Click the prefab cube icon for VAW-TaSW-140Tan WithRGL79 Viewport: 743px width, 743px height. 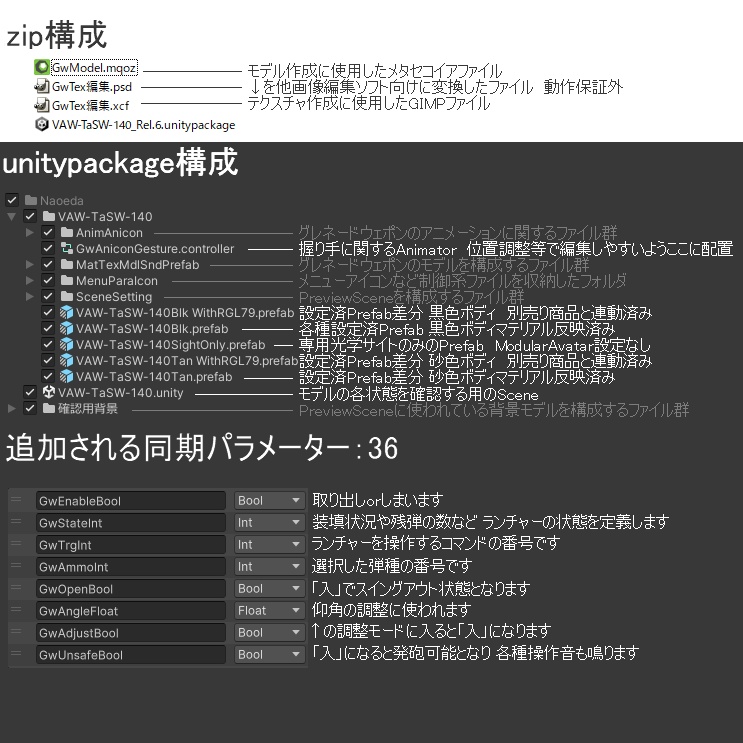tap(67, 361)
